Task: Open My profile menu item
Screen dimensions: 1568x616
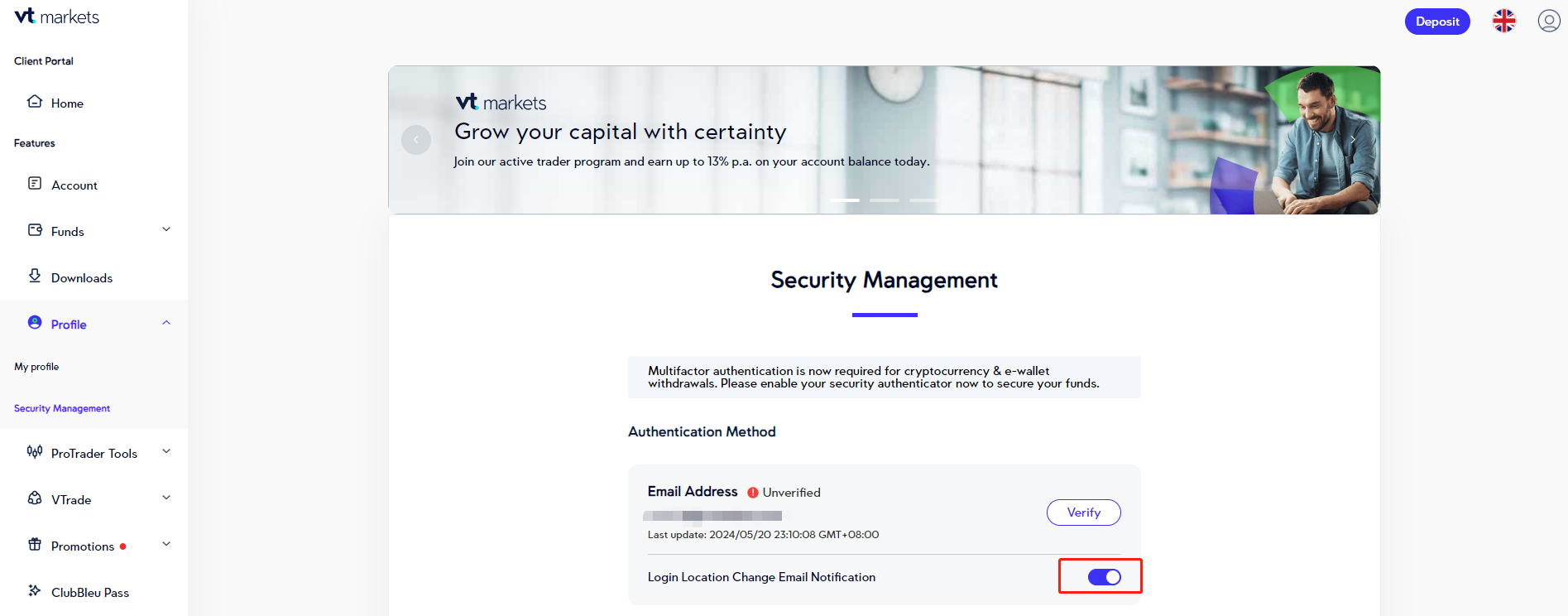Action: (36, 367)
